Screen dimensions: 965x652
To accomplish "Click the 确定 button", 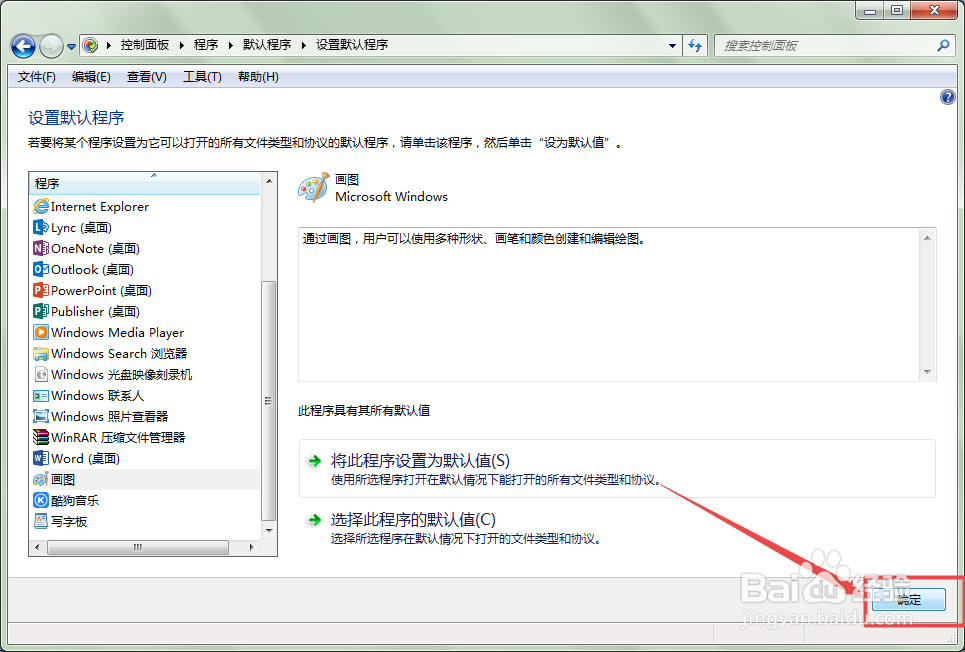I will click(908, 599).
